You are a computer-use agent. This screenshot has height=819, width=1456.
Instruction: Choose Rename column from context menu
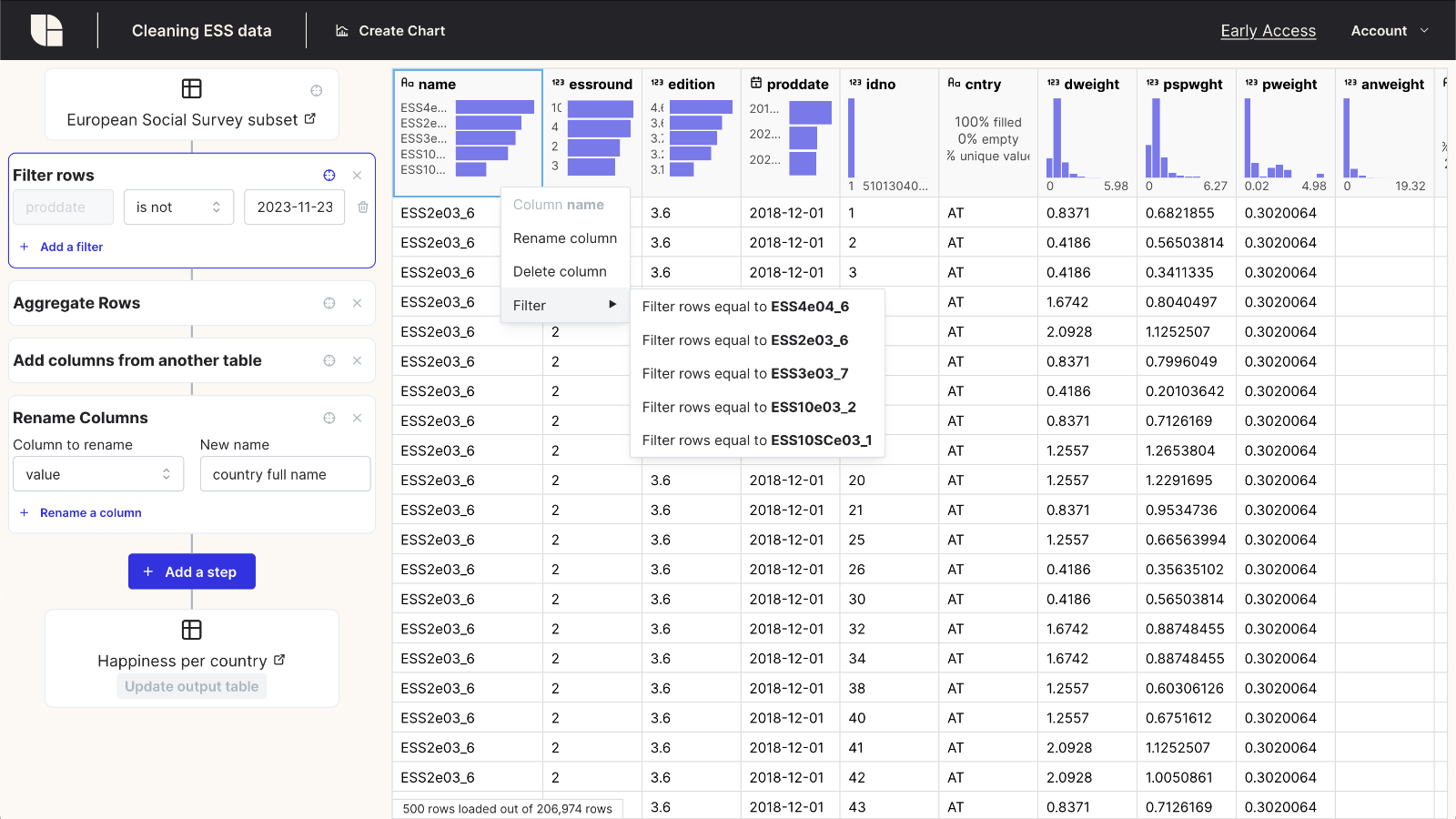[x=565, y=238]
